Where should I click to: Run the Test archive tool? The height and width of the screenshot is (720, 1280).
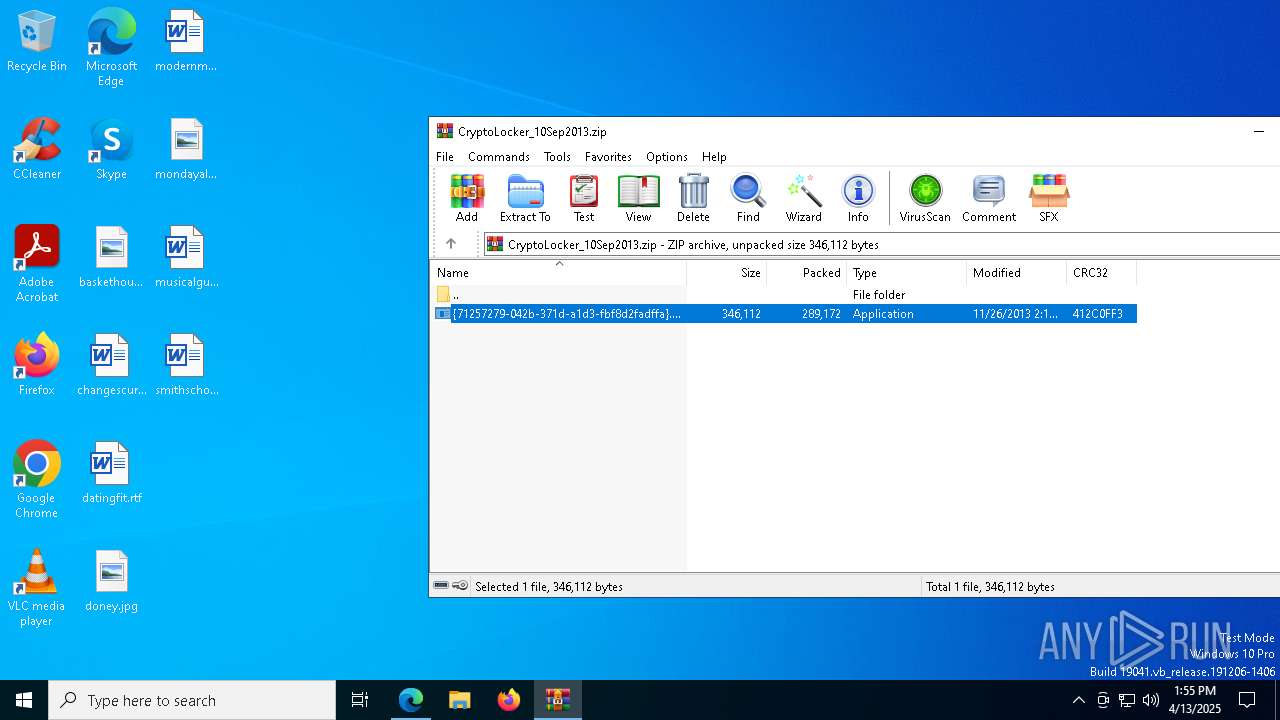tap(584, 198)
